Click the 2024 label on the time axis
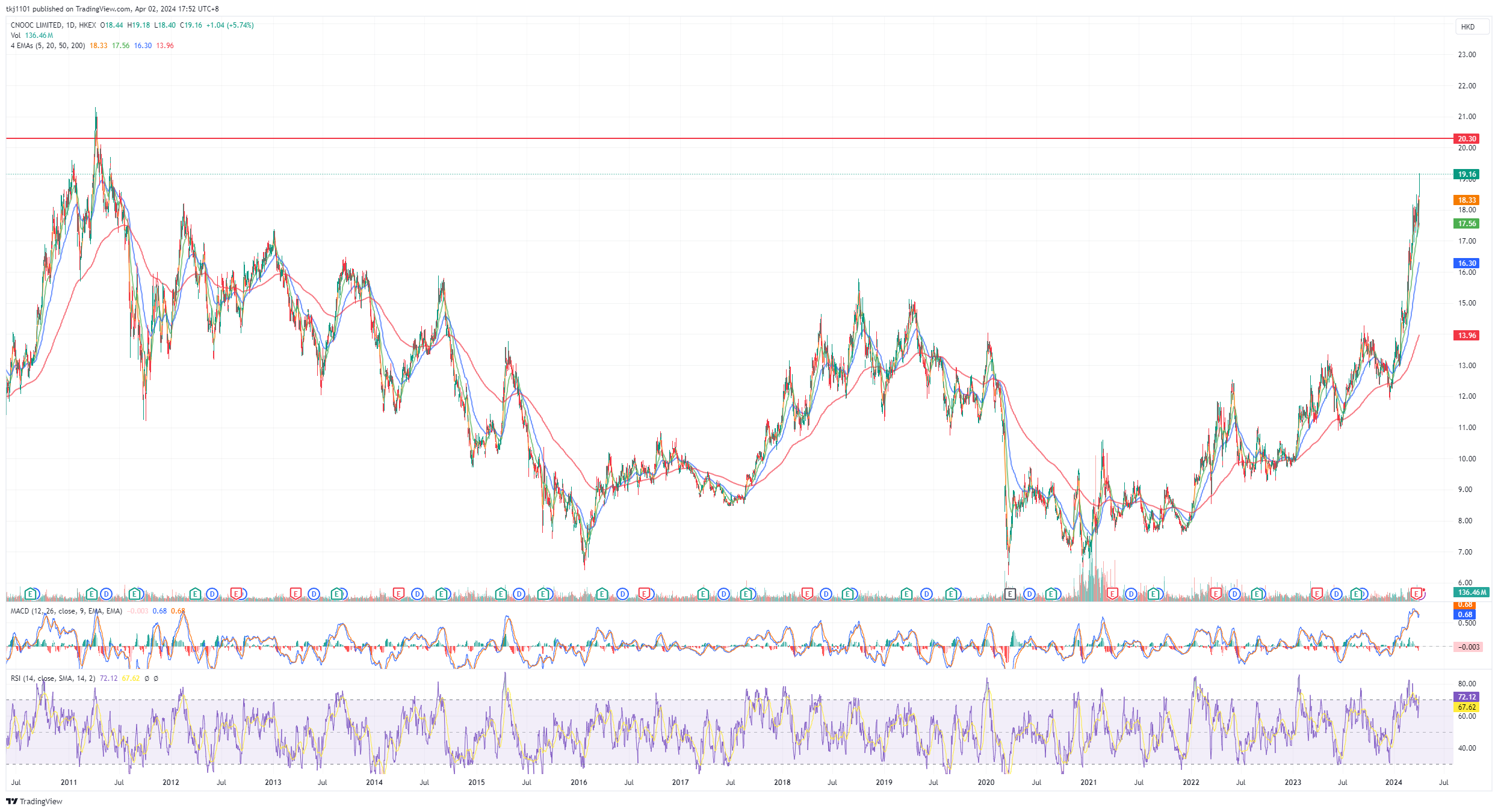 1394,783
